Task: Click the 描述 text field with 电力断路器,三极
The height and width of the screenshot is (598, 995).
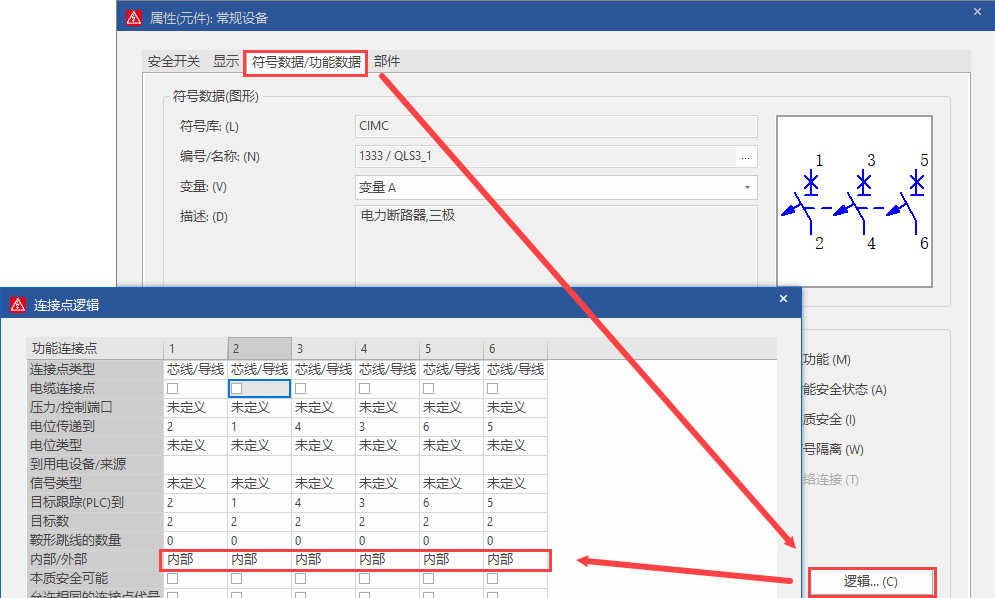Action: [x=556, y=245]
